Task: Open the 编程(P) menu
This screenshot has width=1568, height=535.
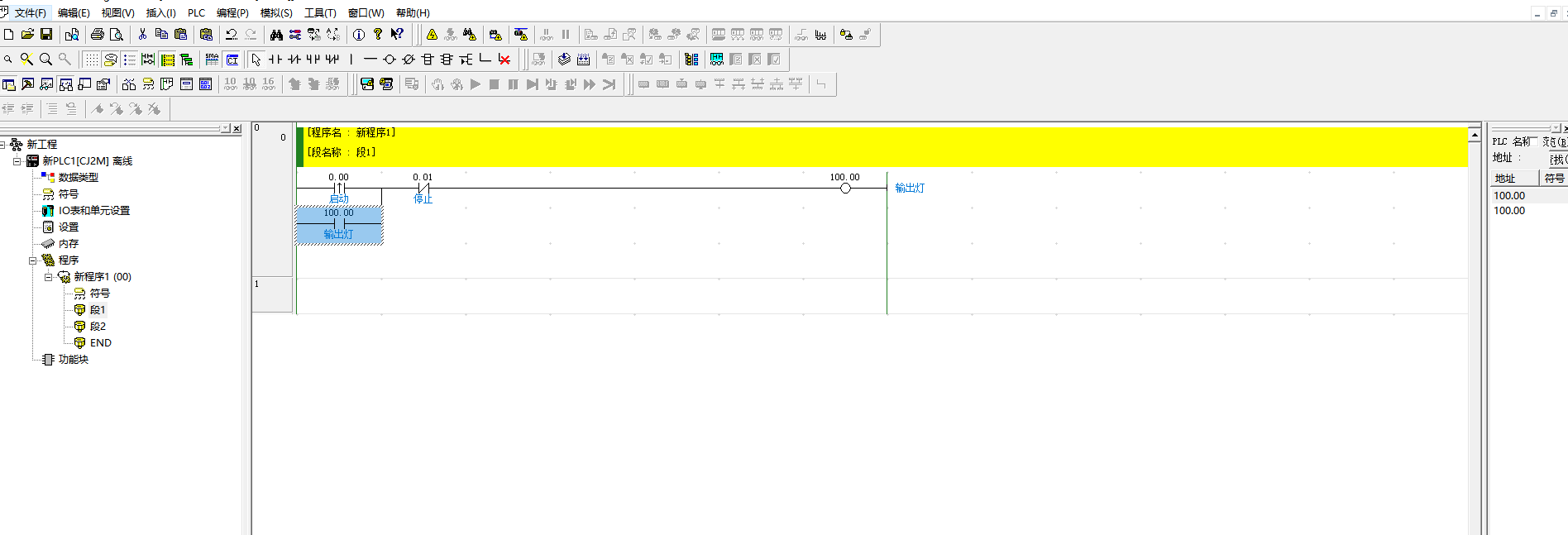Action: tap(232, 12)
